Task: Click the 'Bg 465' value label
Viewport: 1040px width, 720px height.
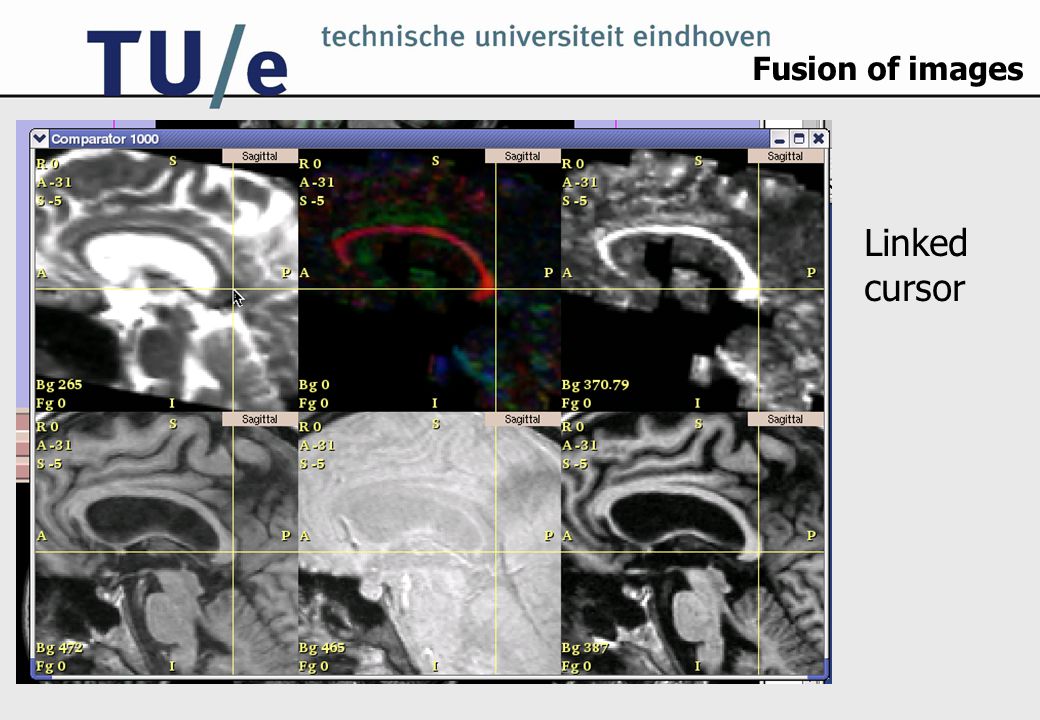Action: [322, 648]
